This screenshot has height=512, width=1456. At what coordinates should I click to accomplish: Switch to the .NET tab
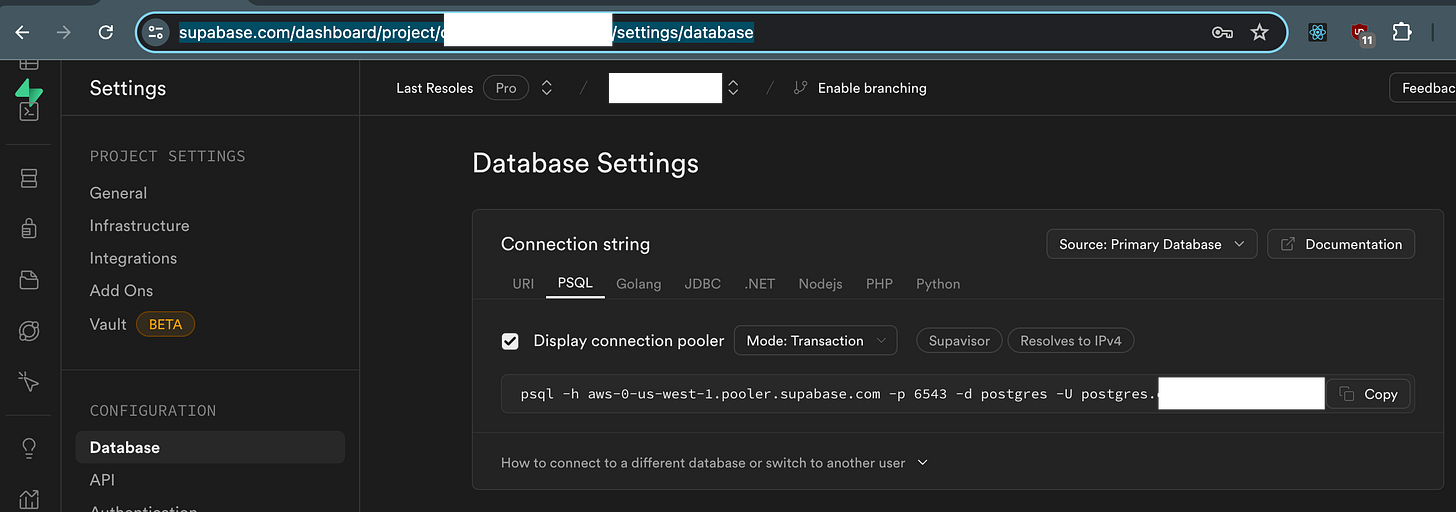[x=760, y=284]
